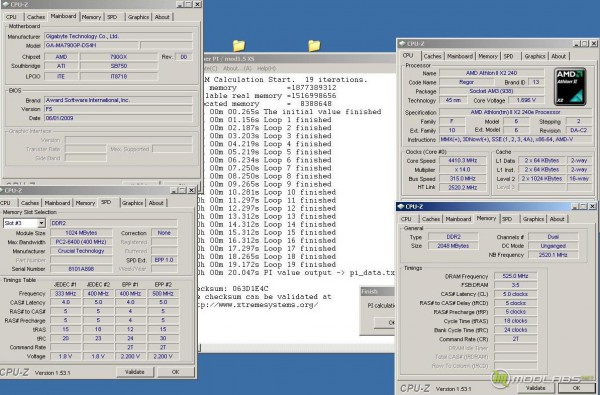The width and height of the screenshot is (600, 395).
Task: Click the x 14.0 multiplier value
Action: click(x=463, y=170)
